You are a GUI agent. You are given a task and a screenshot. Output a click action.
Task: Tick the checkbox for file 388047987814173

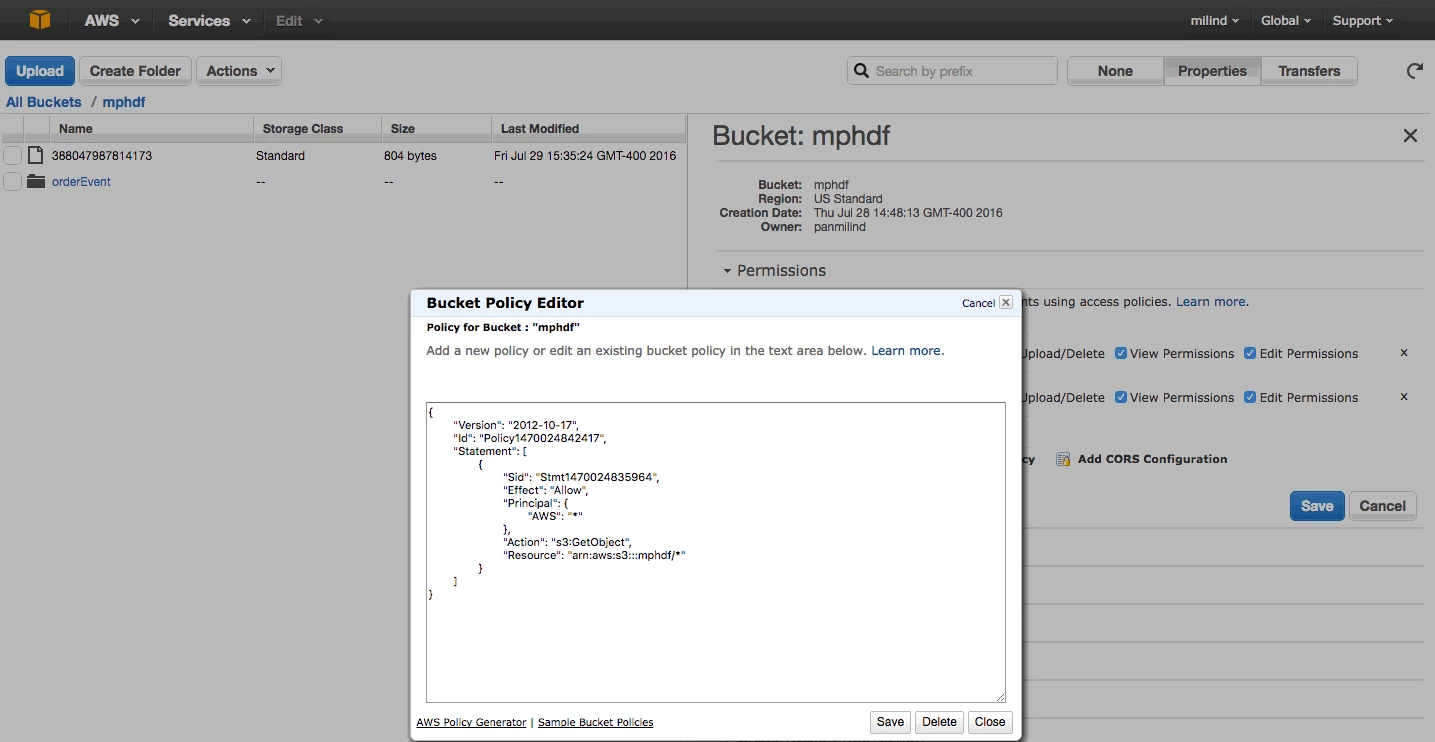tap(12, 155)
